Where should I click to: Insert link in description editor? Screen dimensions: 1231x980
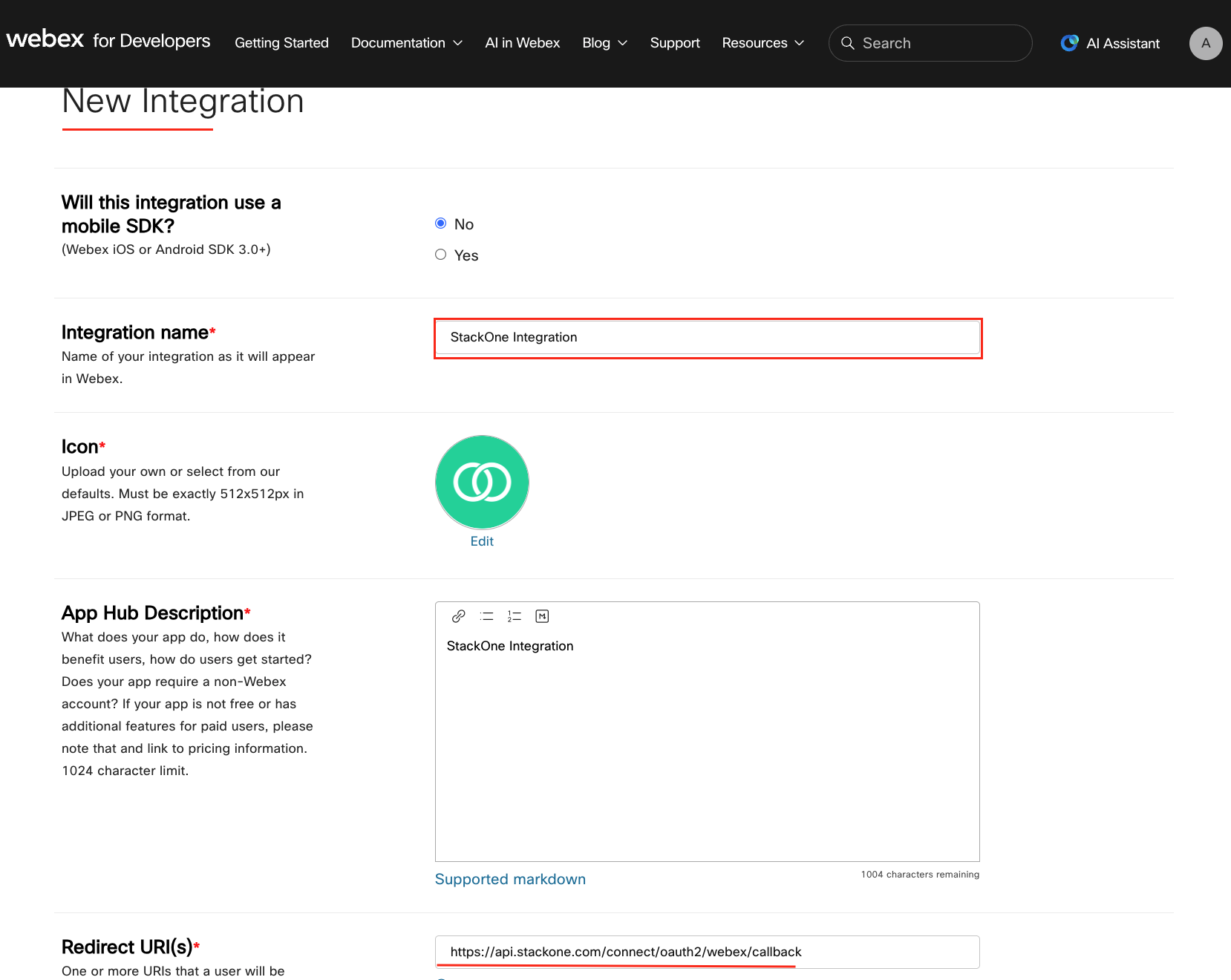pos(458,616)
